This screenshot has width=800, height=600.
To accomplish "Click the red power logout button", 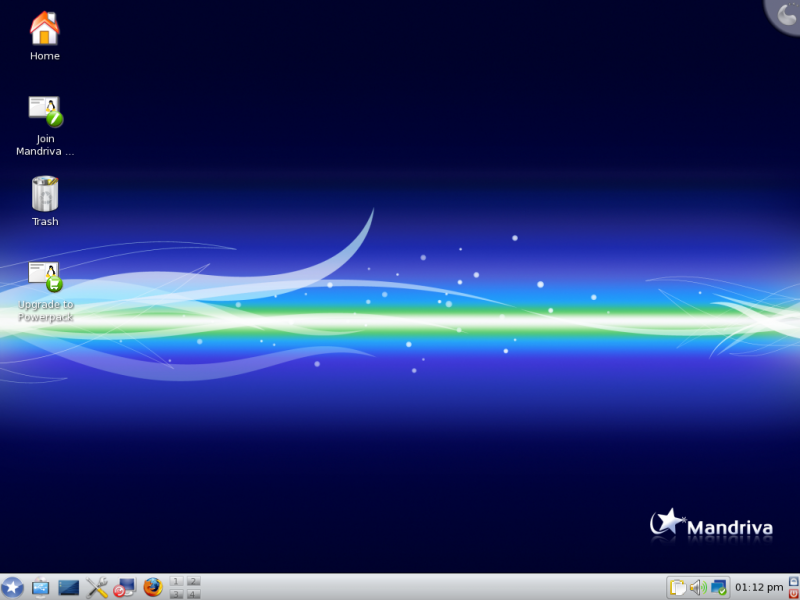I will point(793,594).
